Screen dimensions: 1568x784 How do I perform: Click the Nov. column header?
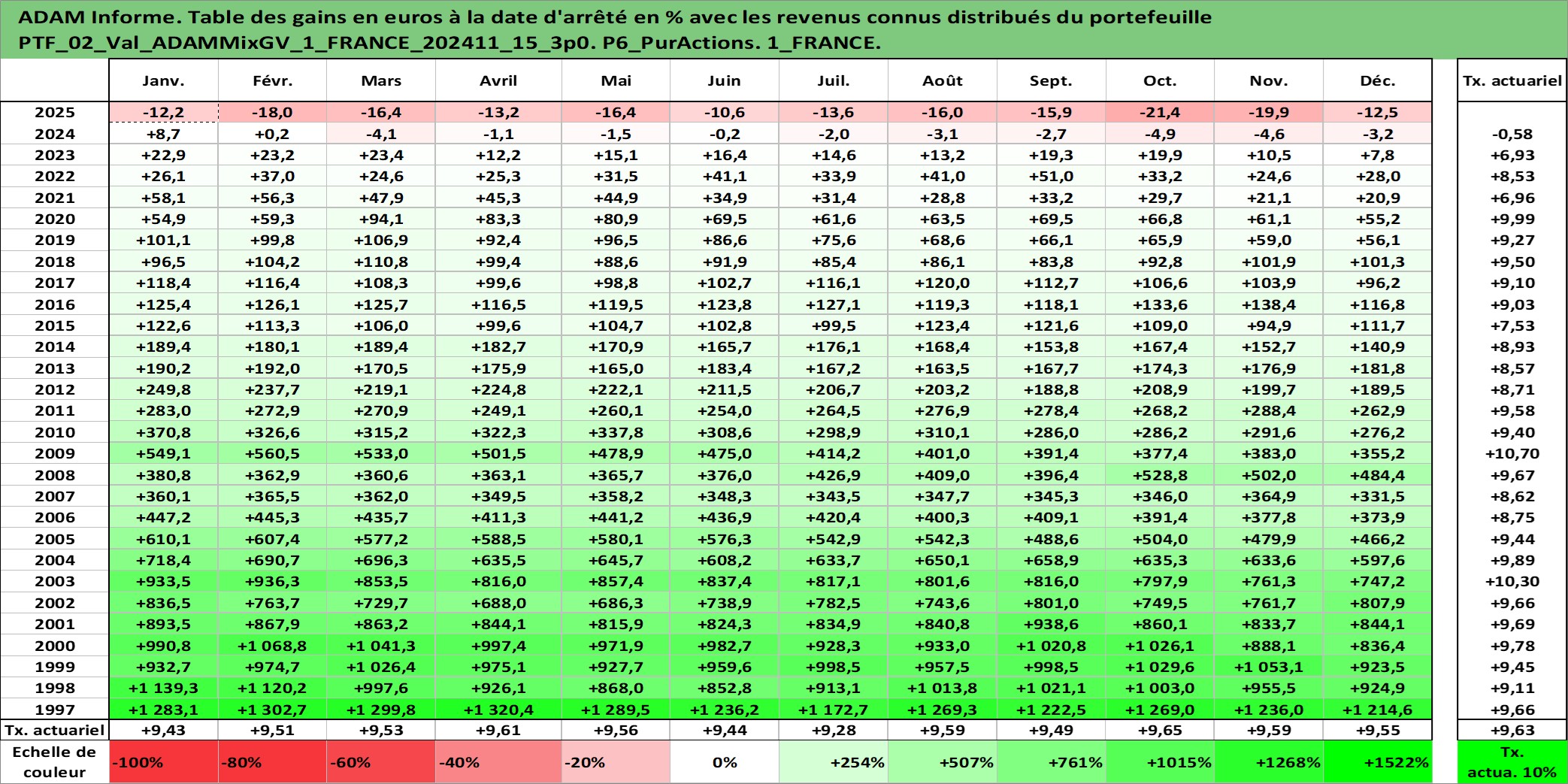point(1269,80)
